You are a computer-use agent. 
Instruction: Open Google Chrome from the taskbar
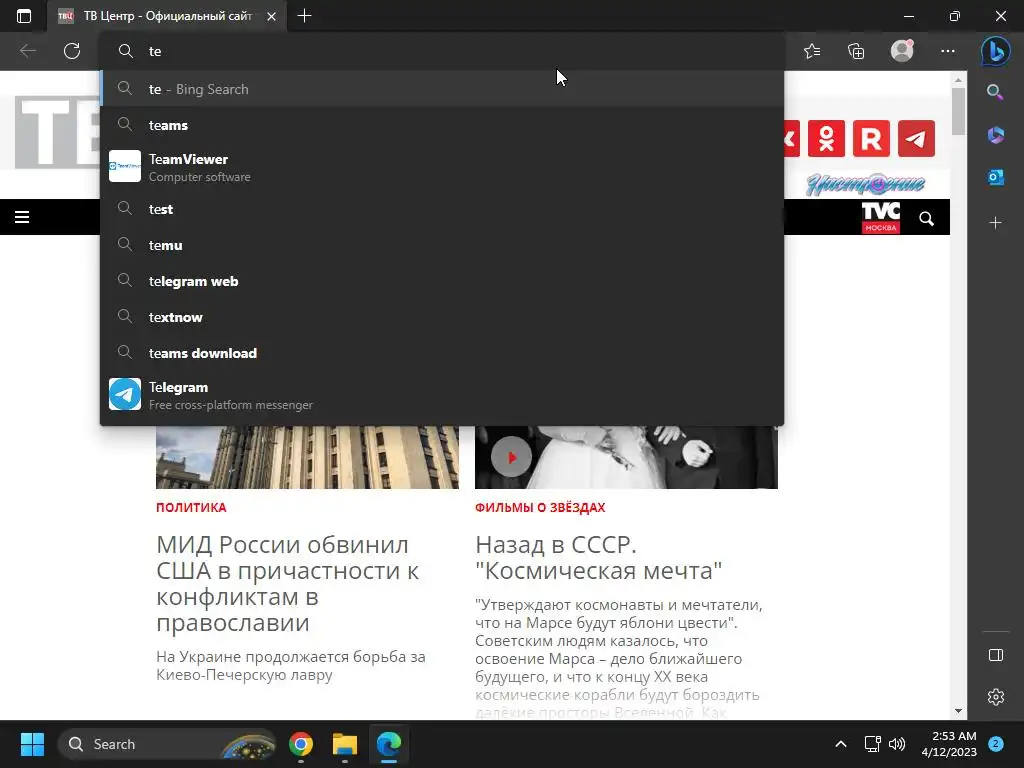tap(300, 744)
